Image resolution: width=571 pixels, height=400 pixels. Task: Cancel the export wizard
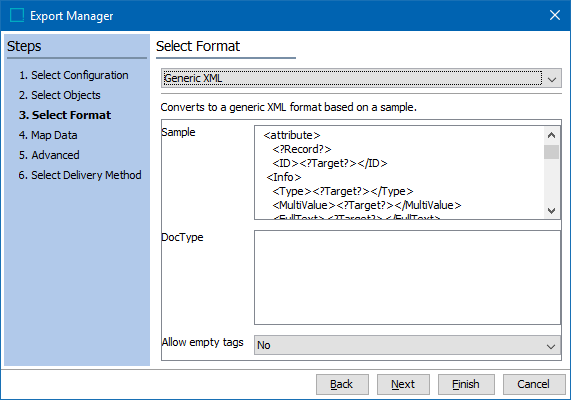[534, 384]
